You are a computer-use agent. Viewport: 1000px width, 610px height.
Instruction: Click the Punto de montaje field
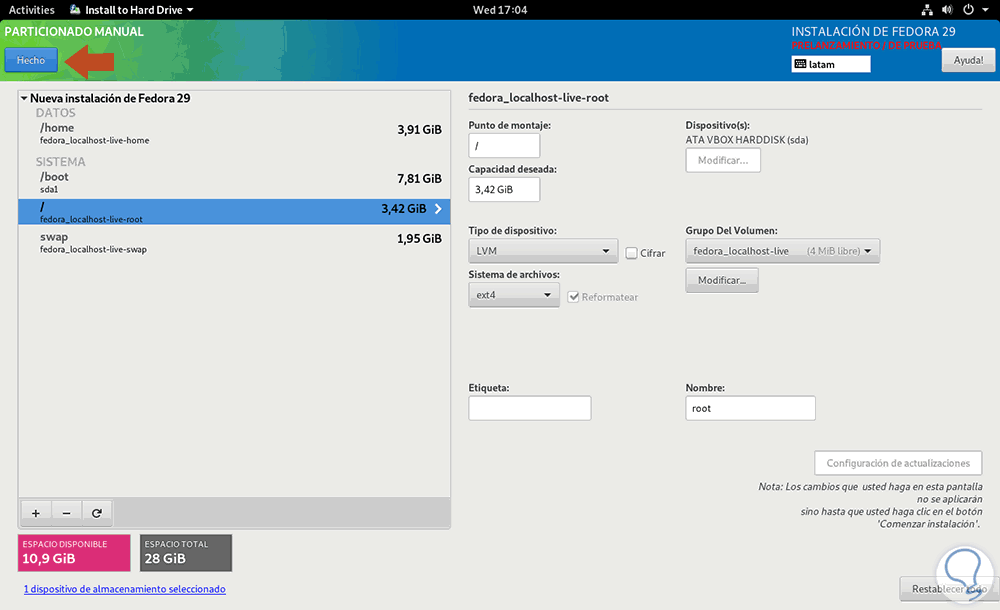click(504, 145)
